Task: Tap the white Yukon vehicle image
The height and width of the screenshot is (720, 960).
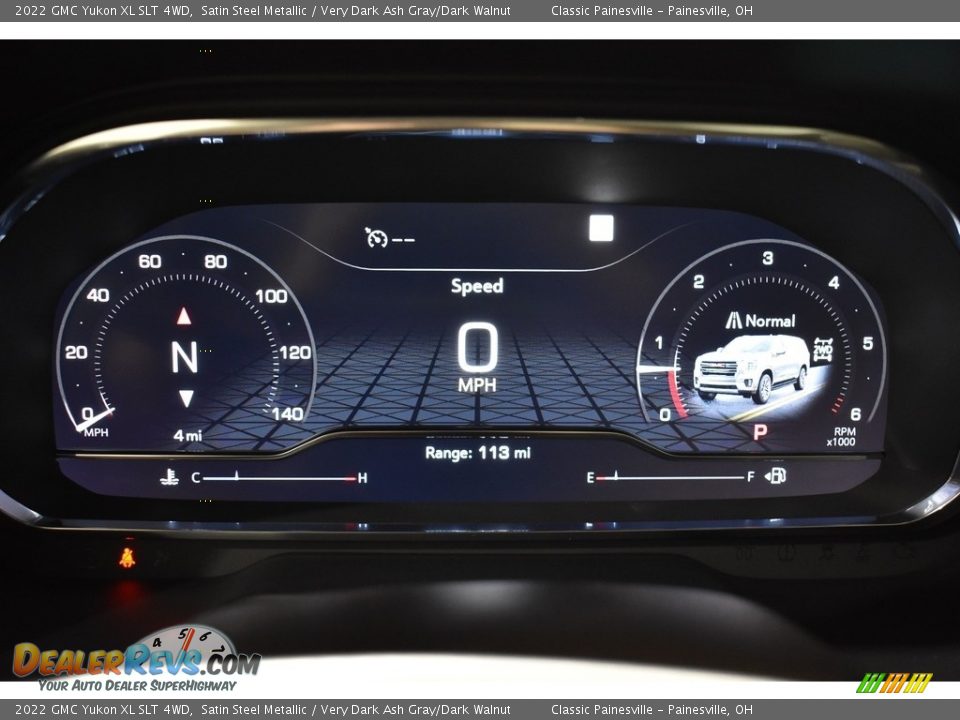Action: pyautogui.click(x=751, y=368)
